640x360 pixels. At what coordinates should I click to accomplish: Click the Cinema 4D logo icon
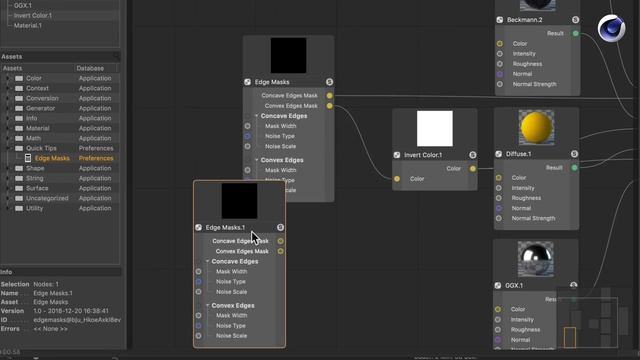pyautogui.click(x=611, y=28)
